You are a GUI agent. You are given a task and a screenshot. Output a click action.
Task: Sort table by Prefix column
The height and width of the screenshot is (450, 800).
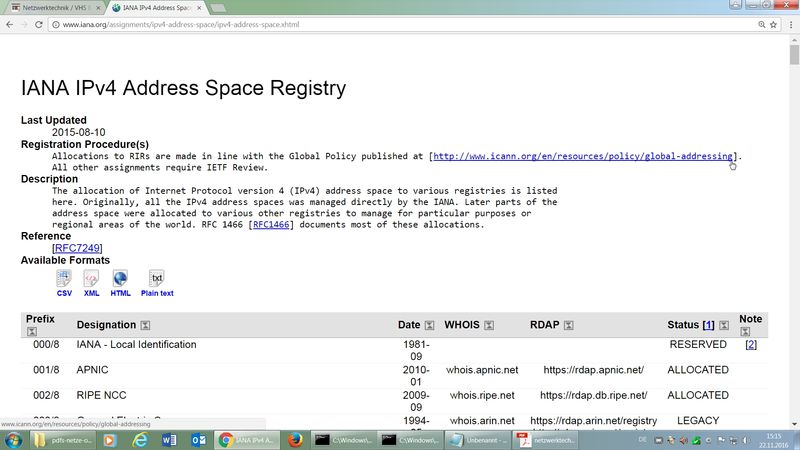click(32, 332)
